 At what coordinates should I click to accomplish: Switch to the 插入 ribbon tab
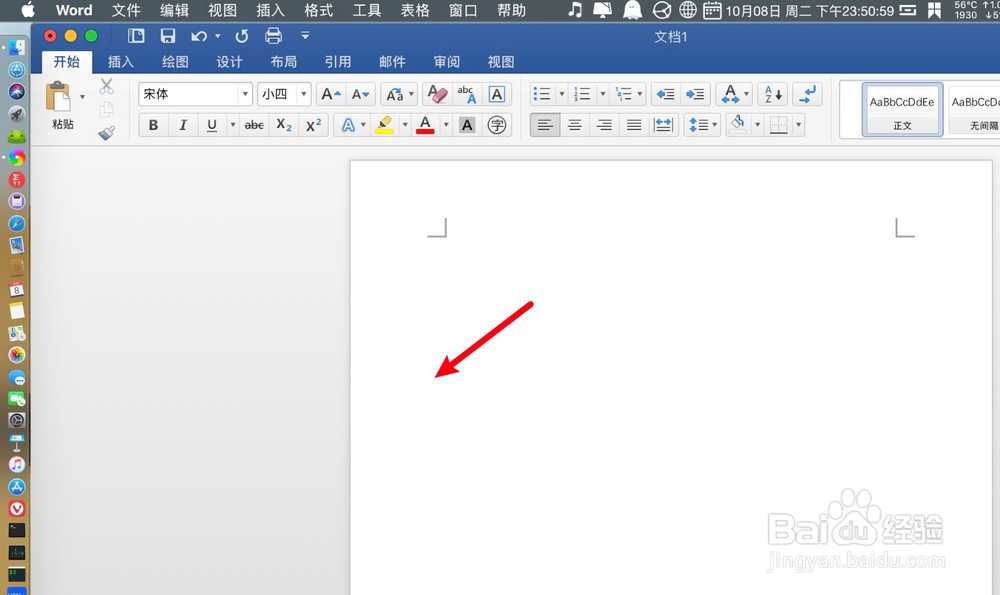[x=121, y=62]
